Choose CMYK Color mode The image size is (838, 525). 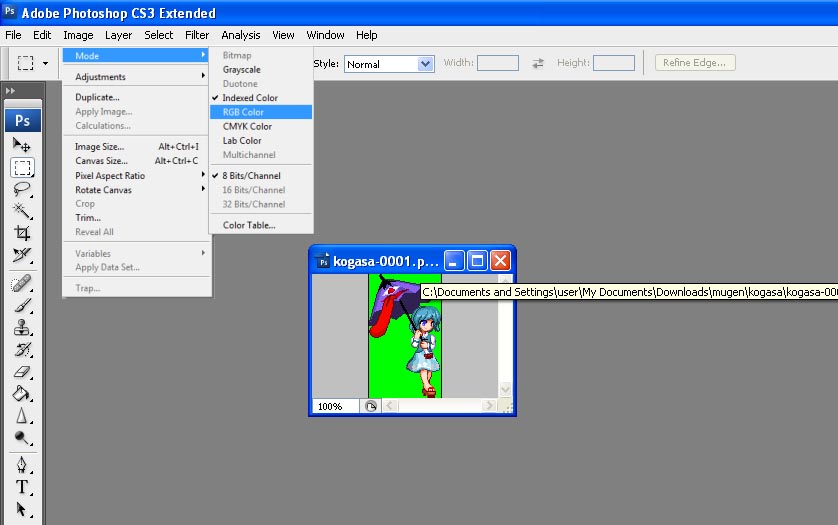[x=260, y=126]
